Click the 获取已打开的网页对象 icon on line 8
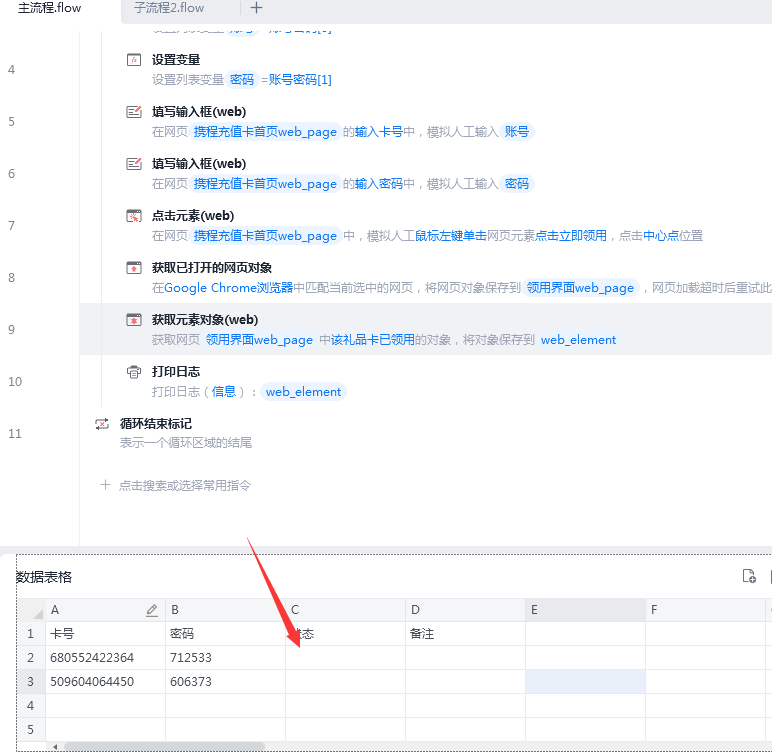The width and height of the screenshot is (772, 754). (134, 267)
